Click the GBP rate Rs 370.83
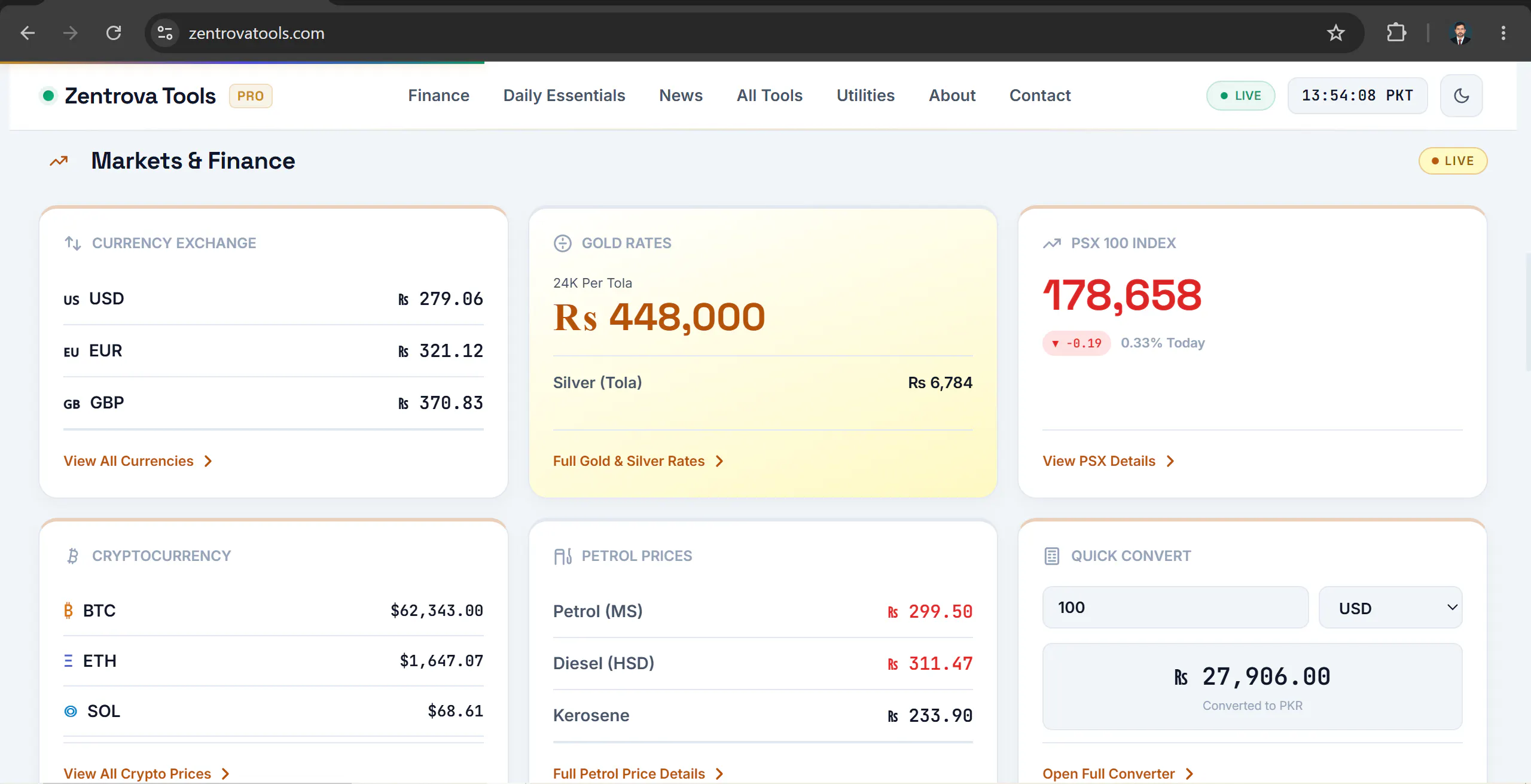Screen dimensions: 1531x784 [441, 403]
